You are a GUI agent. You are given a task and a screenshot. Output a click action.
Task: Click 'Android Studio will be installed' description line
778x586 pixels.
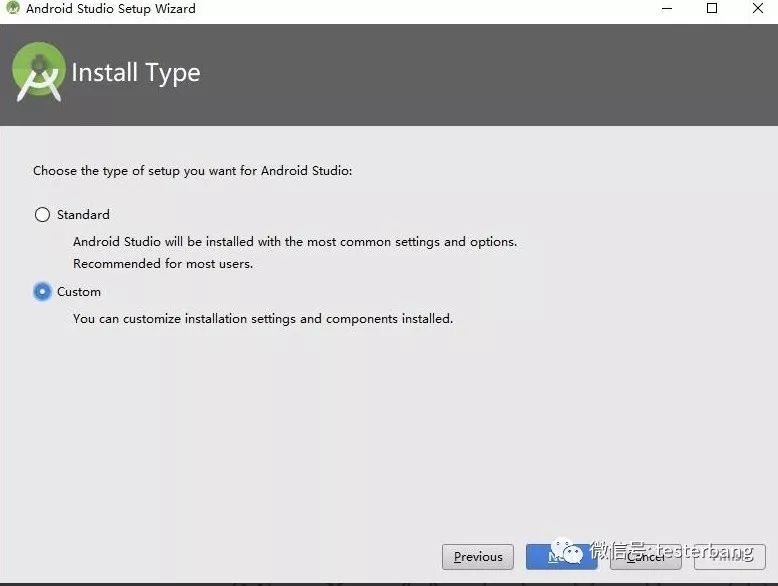click(295, 242)
